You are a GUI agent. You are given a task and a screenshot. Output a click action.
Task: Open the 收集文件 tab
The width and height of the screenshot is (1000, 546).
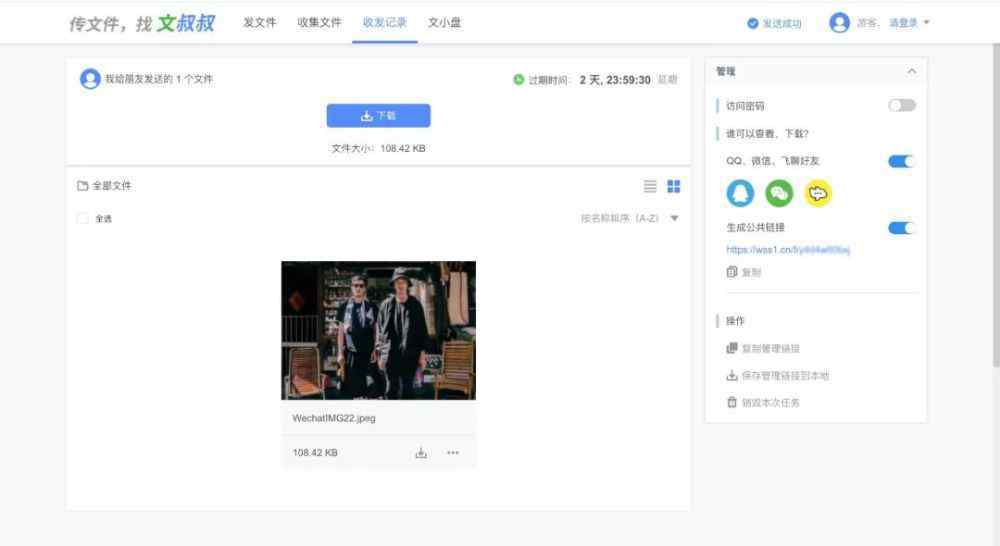319,22
